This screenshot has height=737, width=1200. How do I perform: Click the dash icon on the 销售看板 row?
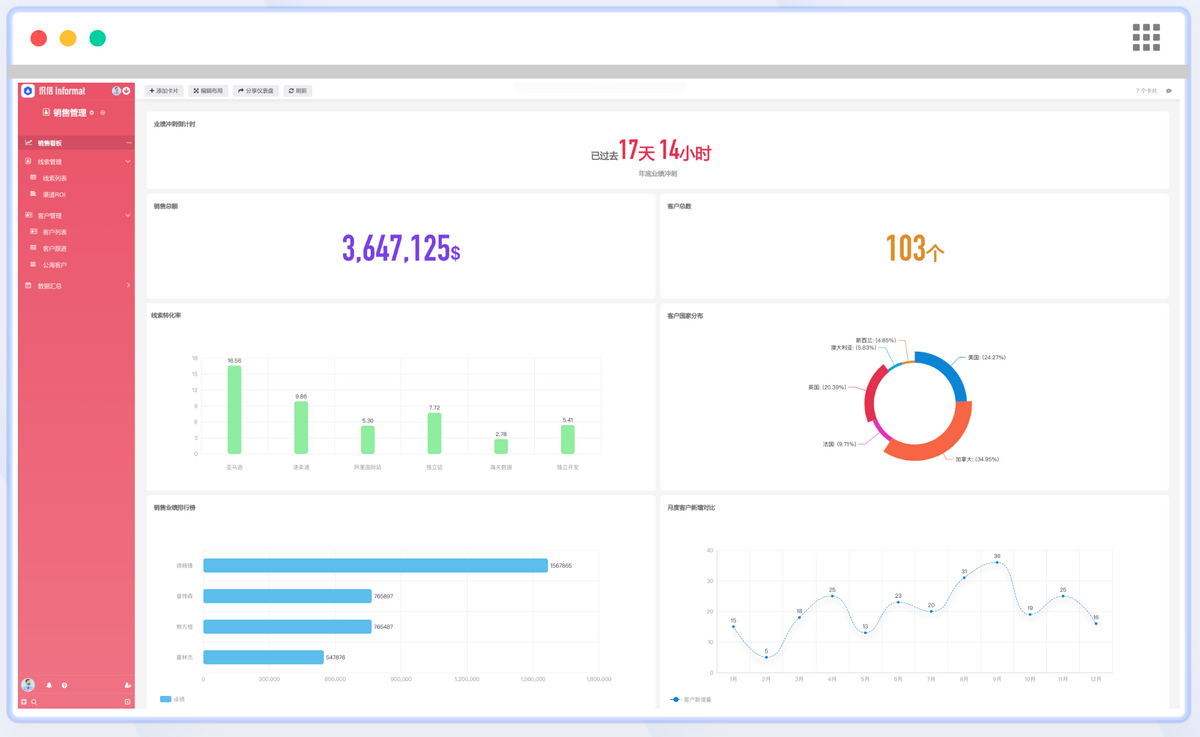pyautogui.click(x=128, y=143)
